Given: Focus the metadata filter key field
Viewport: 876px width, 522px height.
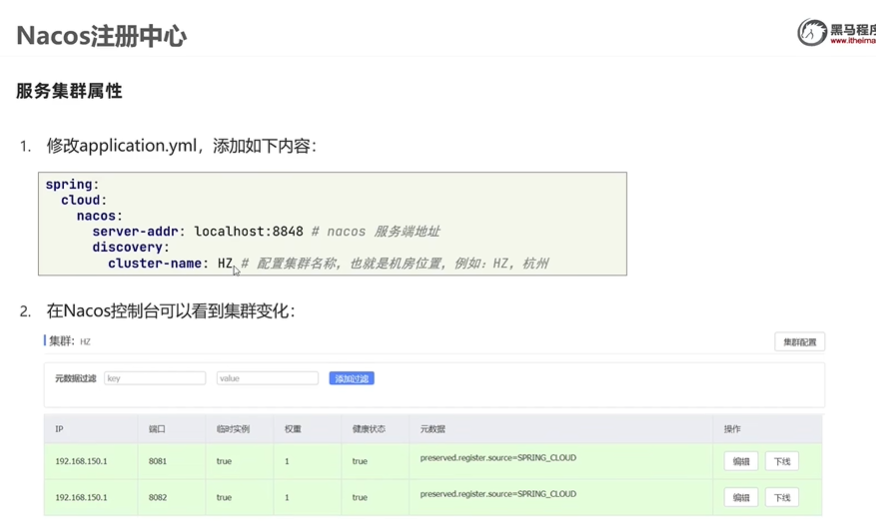Looking at the screenshot, I should click(x=155, y=378).
